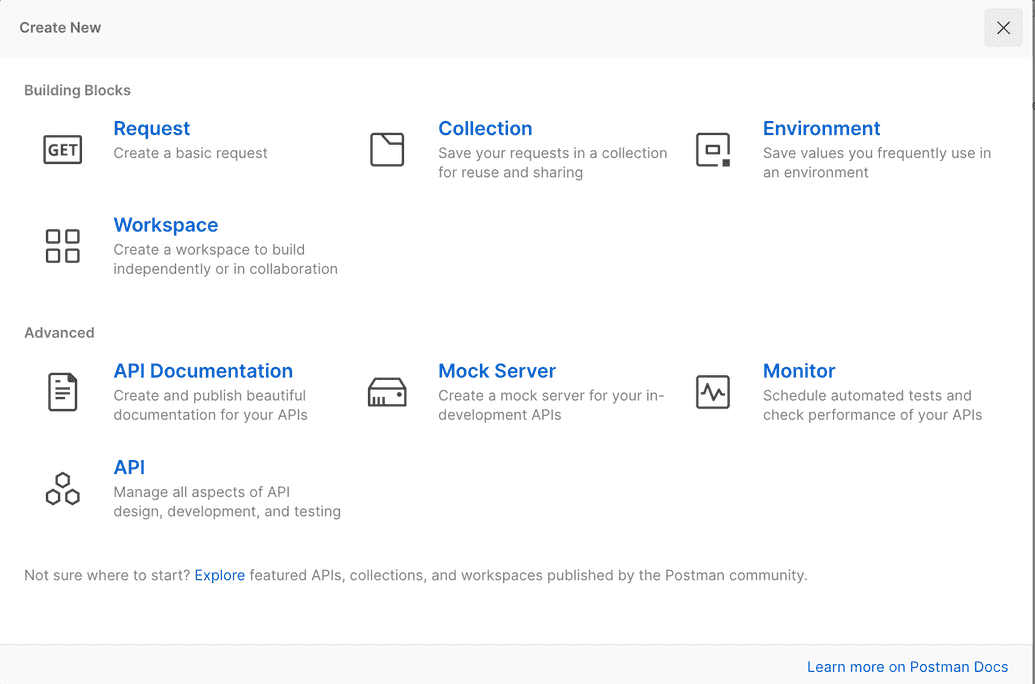Click the API Documentation page icon
Screen dimensions: 1035x684
[63, 391]
